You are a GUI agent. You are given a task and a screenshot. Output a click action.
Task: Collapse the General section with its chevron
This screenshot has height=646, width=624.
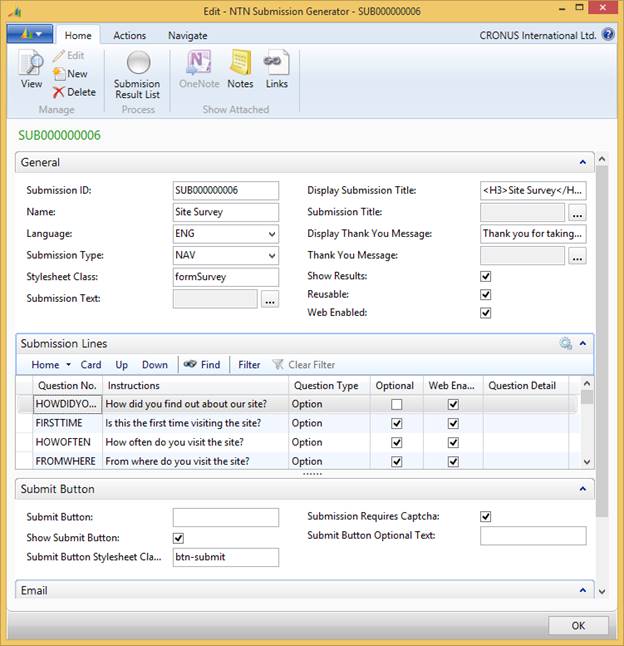coord(582,162)
